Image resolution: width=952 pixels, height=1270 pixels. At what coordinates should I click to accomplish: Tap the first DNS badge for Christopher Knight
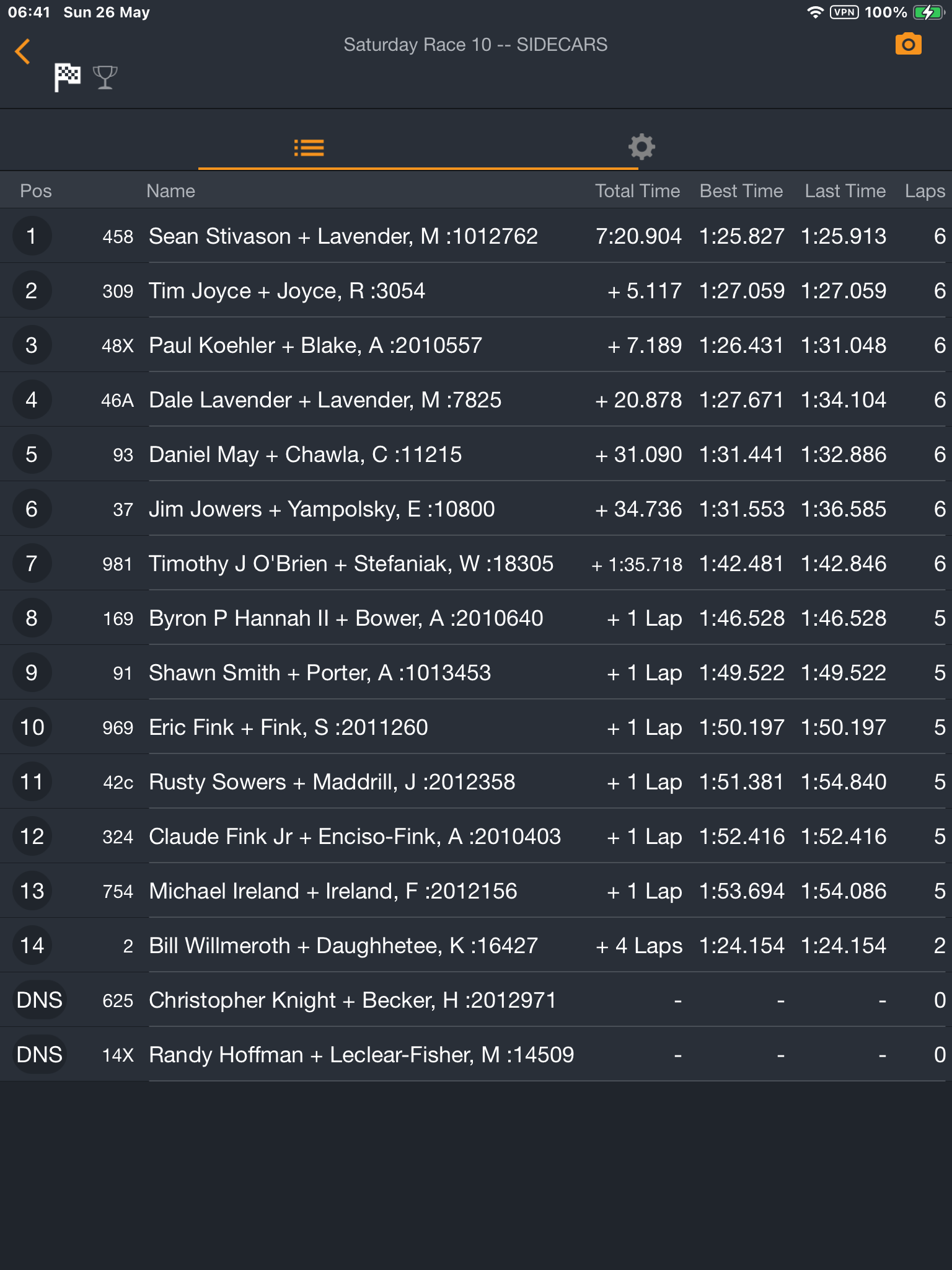coord(39,1000)
